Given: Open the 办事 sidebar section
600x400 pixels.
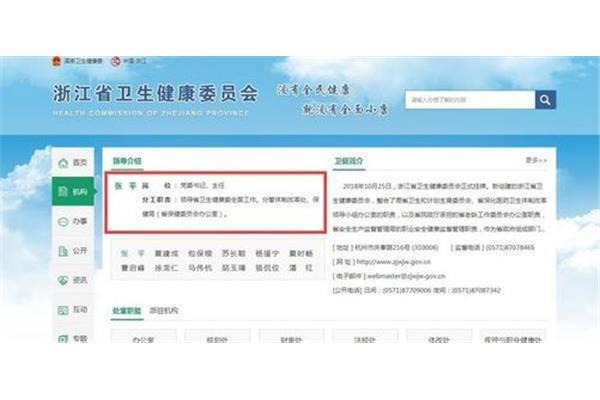Looking at the screenshot, I should coord(73,221).
